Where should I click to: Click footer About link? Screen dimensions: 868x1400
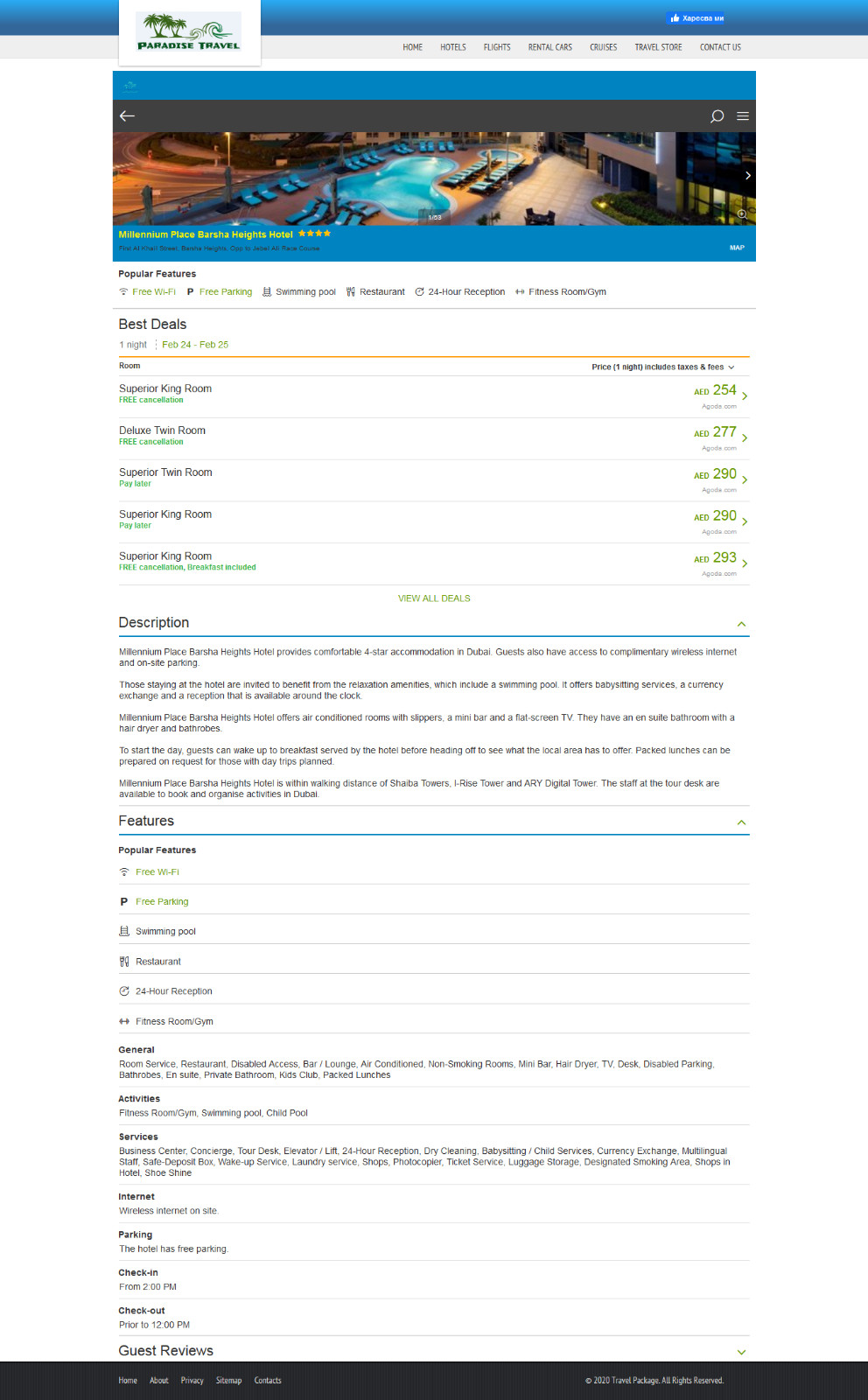(x=159, y=1381)
